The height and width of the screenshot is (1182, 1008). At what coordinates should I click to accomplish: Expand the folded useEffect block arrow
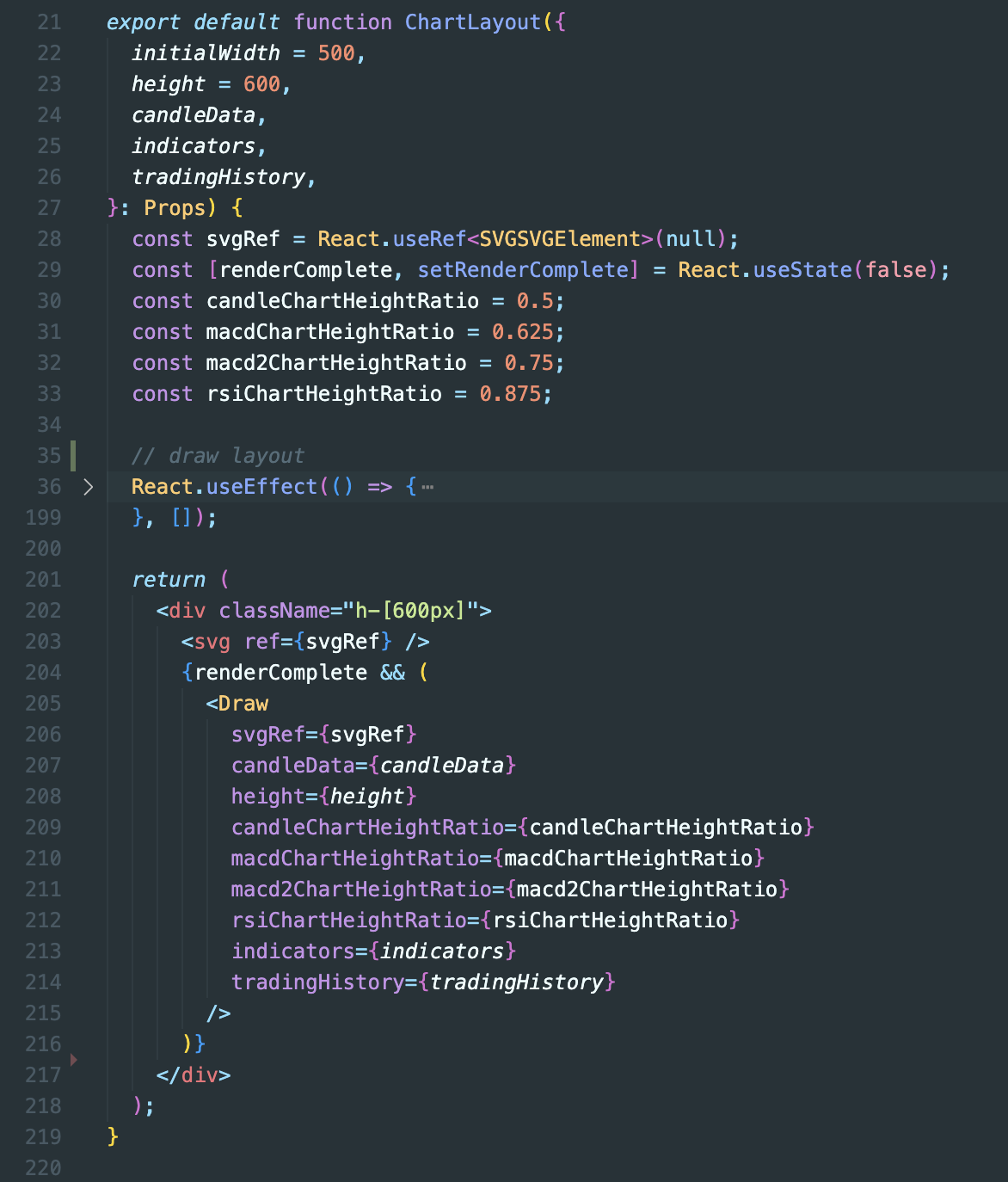pos(88,487)
